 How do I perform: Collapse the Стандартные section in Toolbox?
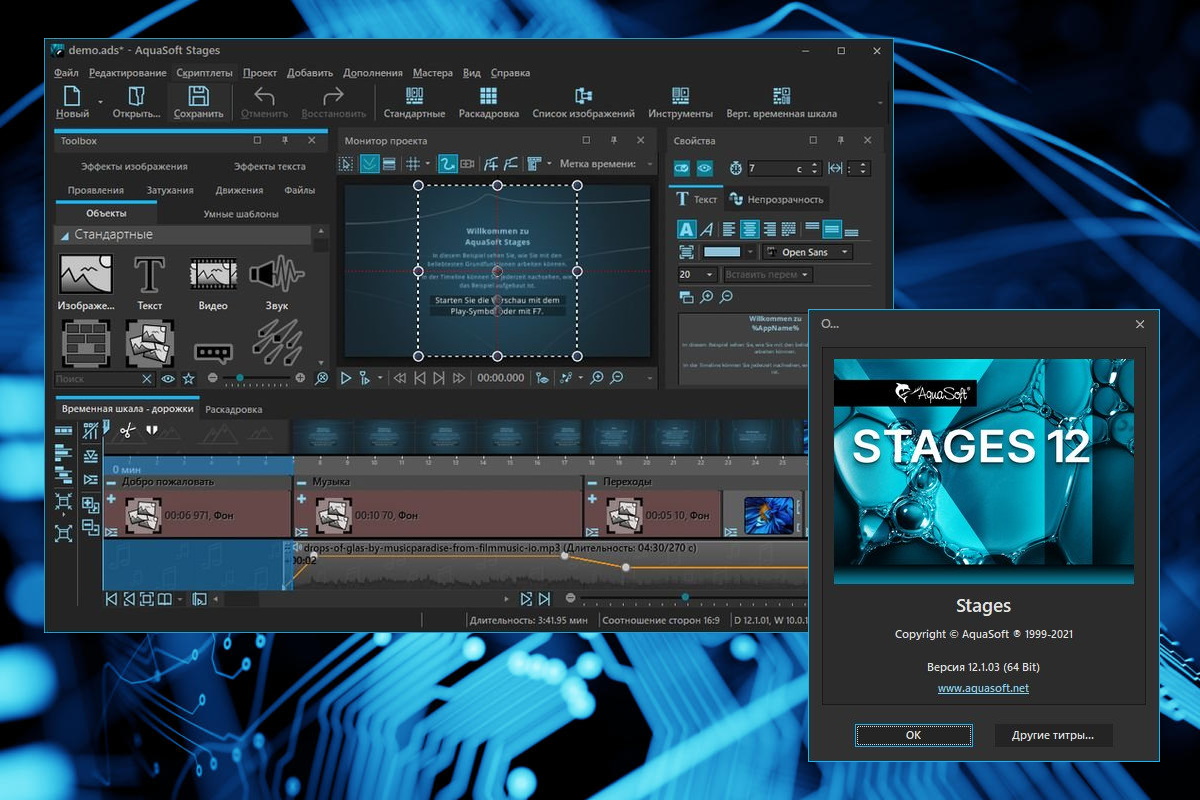click(x=66, y=235)
